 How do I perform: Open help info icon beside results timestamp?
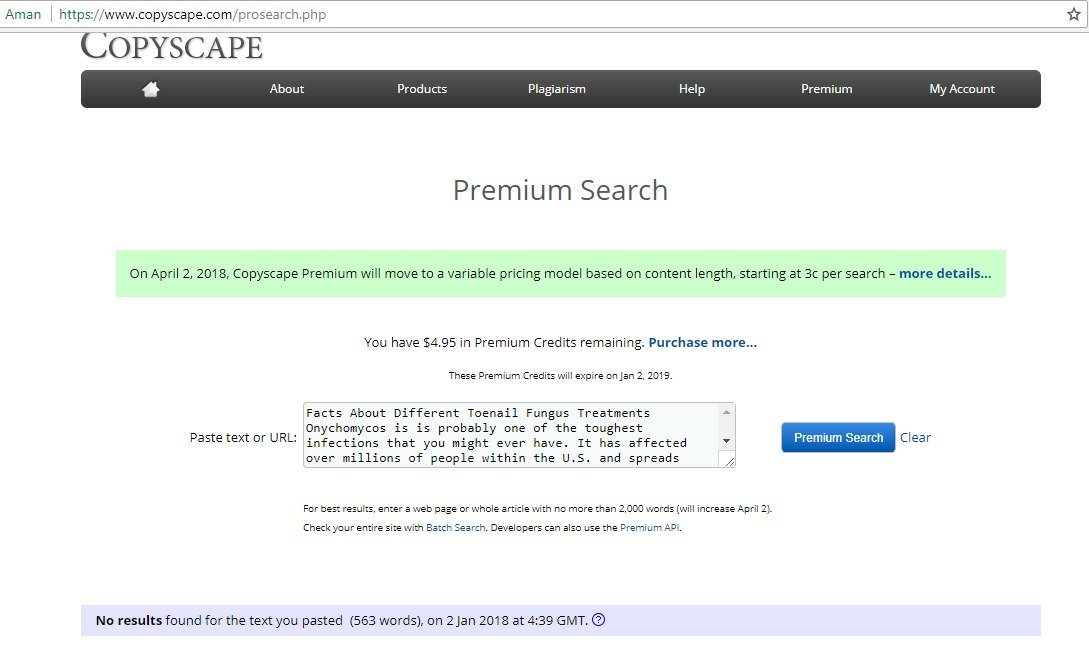[x=599, y=620]
